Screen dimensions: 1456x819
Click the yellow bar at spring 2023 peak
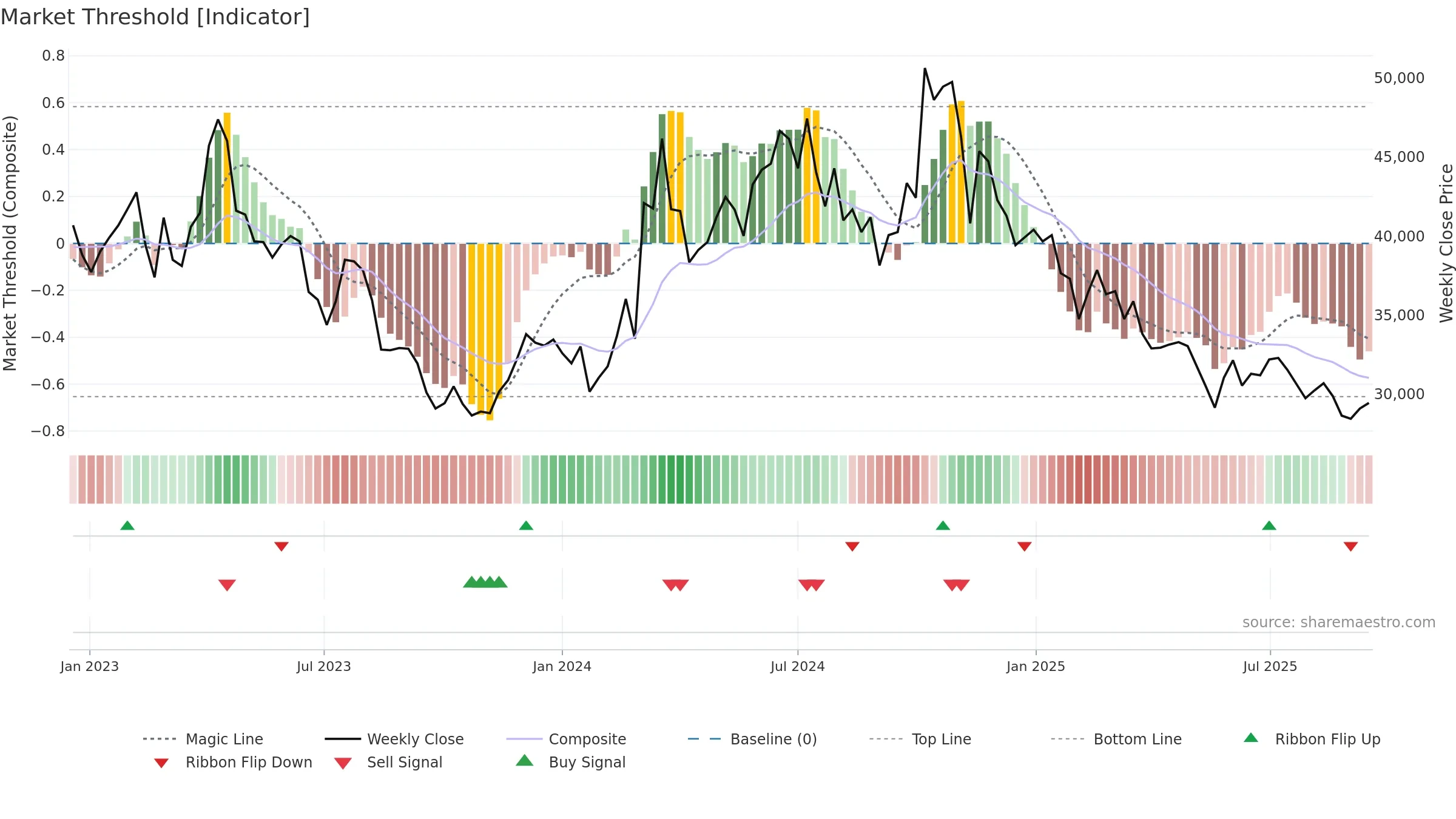coord(227,178)
